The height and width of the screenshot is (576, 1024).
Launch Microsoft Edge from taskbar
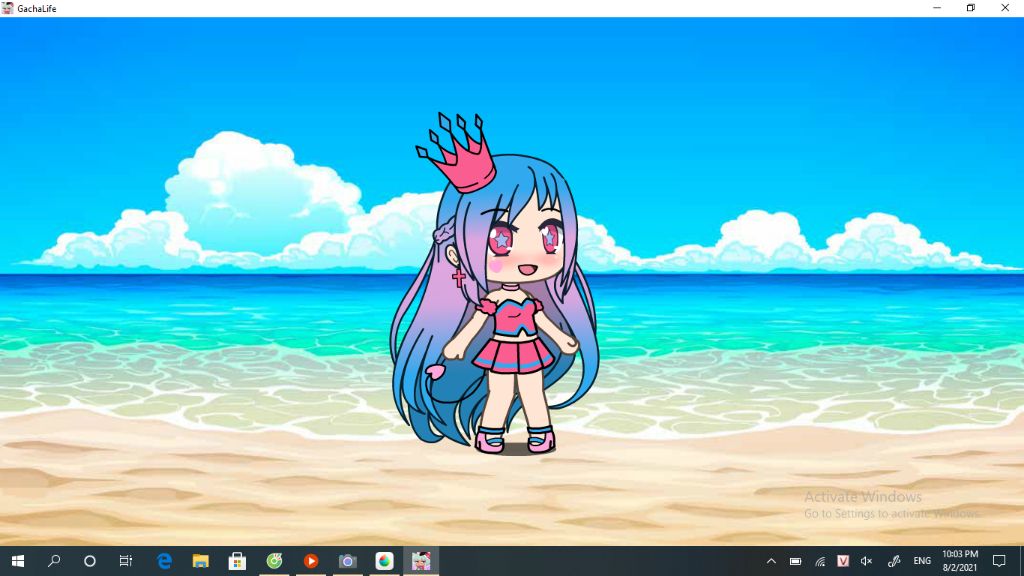(x=165, y=561)
